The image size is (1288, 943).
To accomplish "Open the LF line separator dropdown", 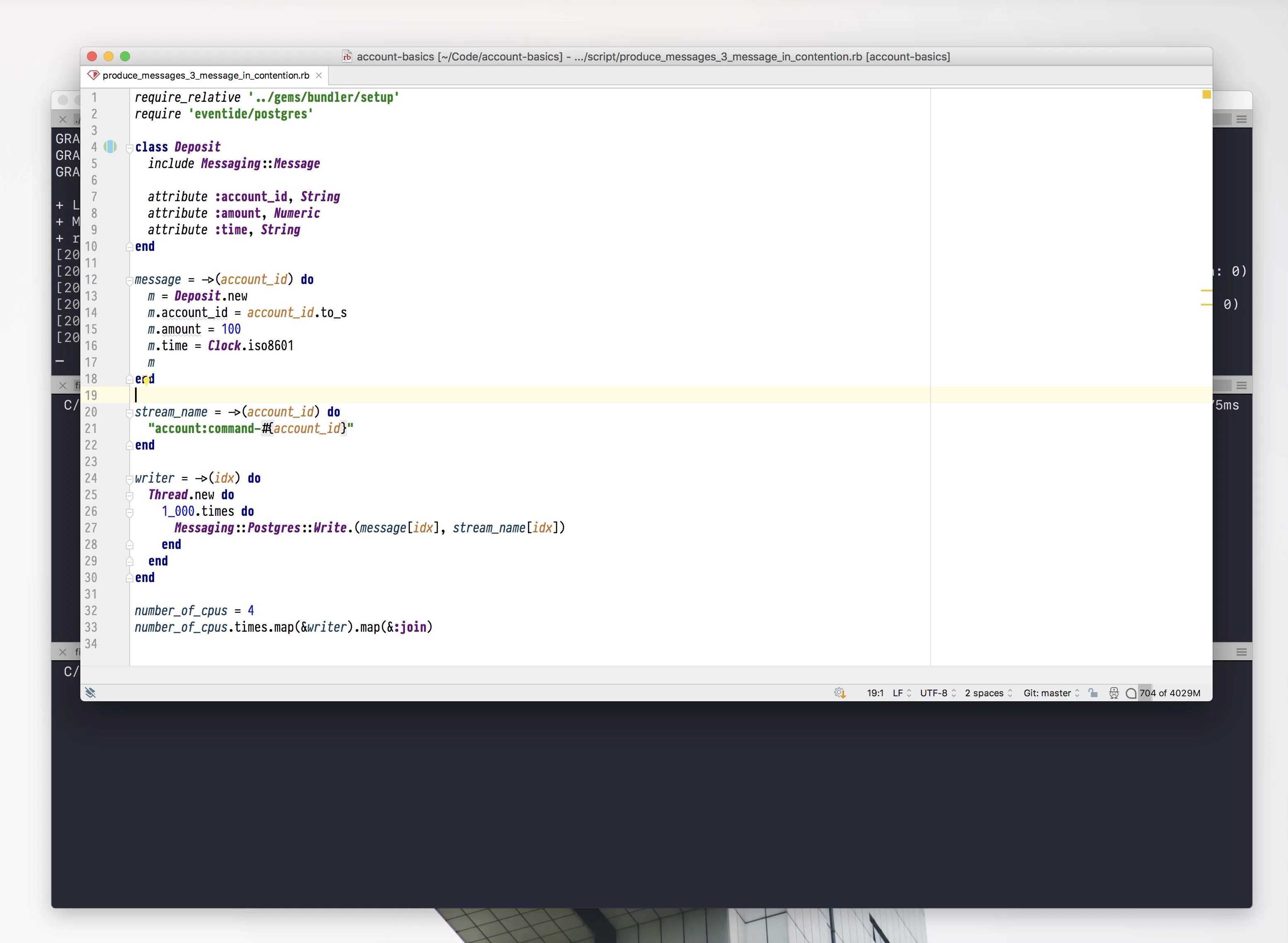I will [x=902, y=693].
